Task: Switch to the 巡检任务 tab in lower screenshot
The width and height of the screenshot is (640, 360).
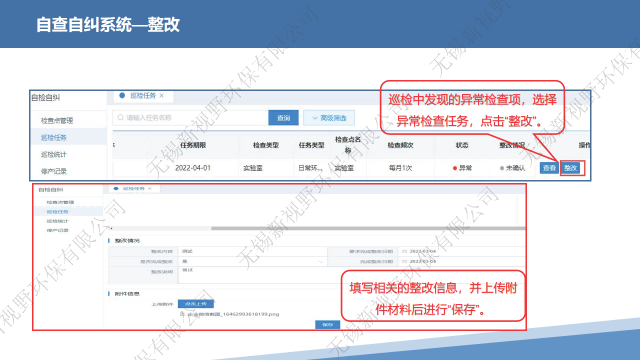Action: (x=133, y=189)
